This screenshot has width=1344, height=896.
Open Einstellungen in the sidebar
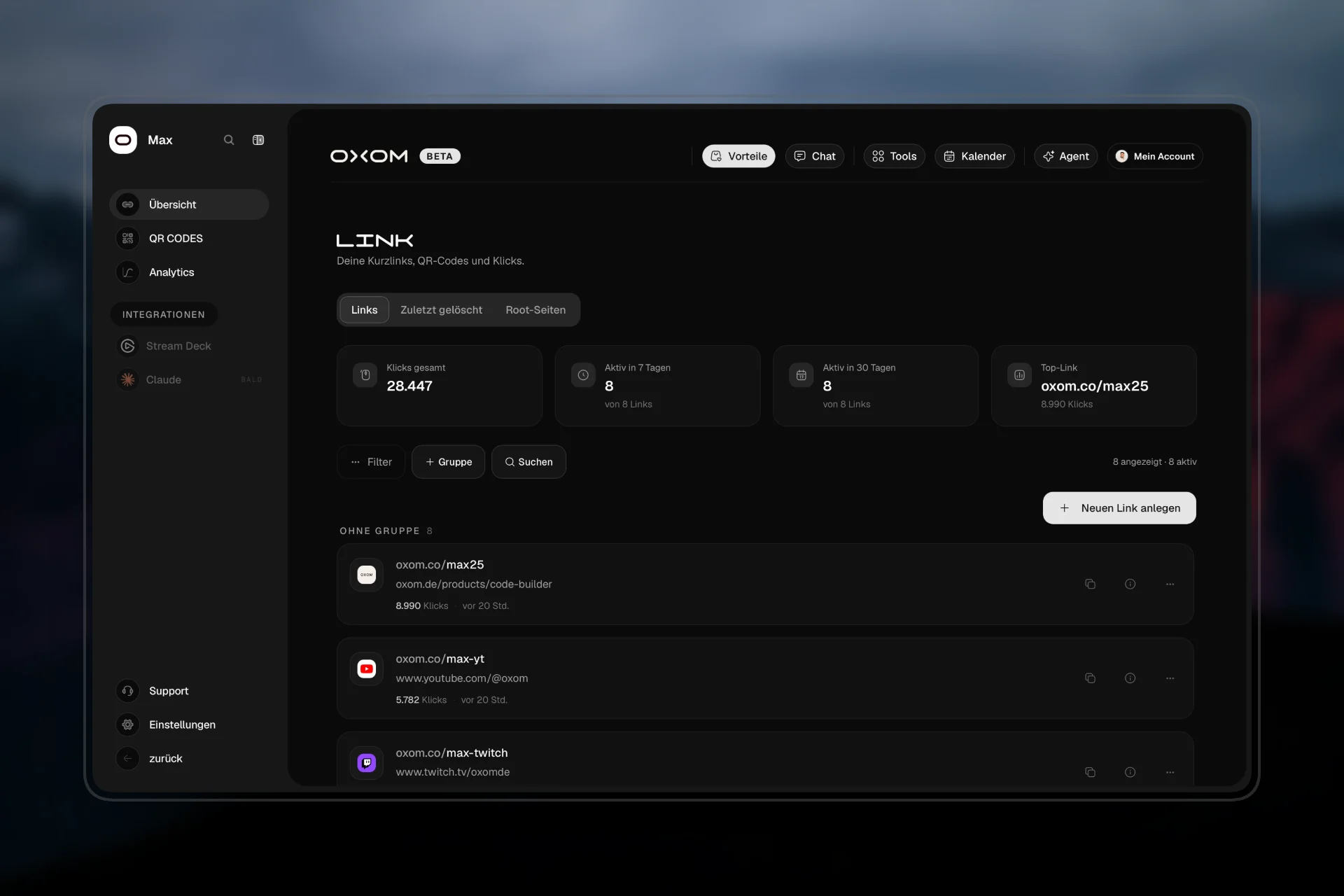pos(189,724)
